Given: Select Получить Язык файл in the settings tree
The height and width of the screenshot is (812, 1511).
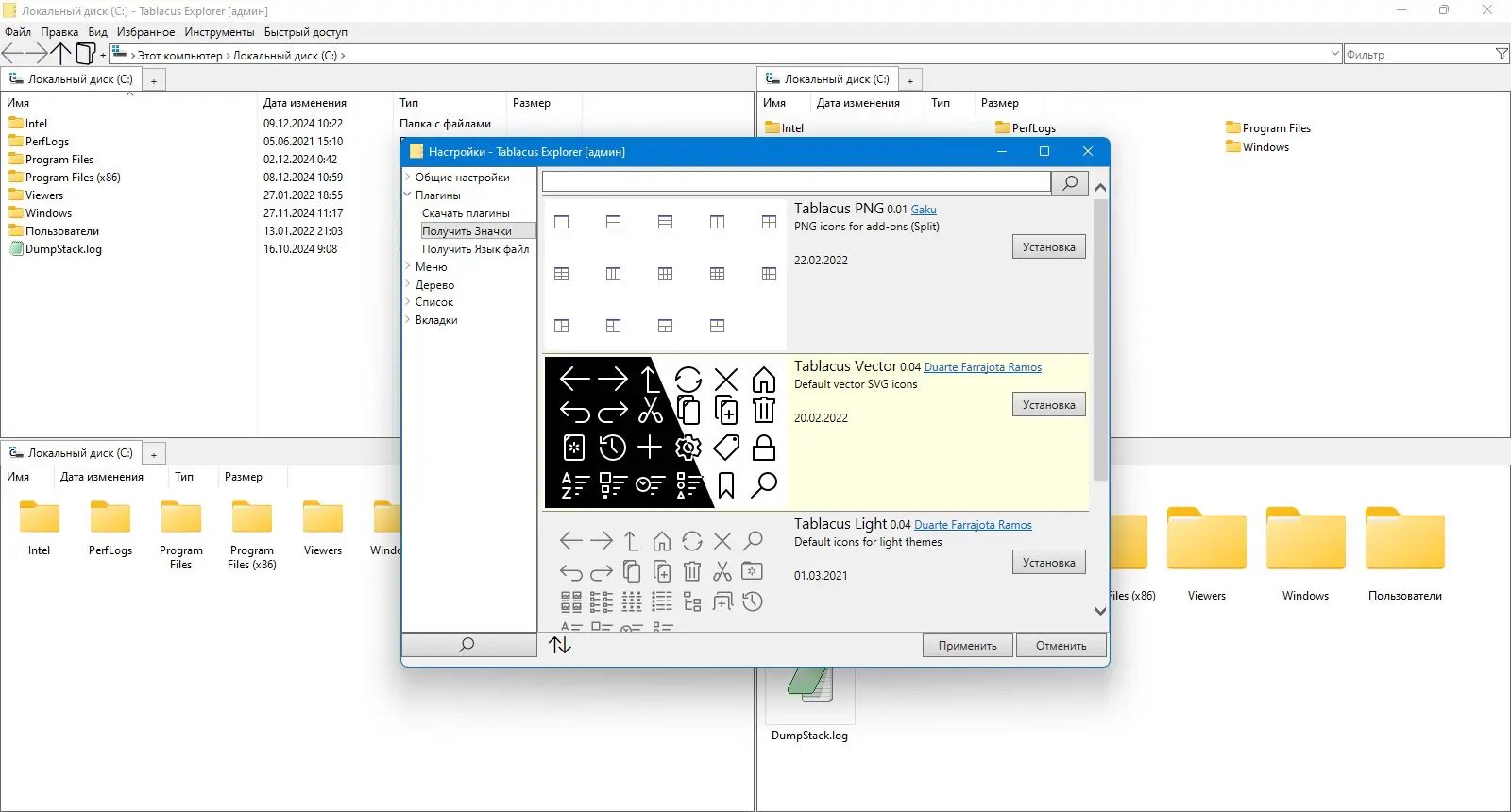Looking at the screenshot, I should (x=476, y=249).
